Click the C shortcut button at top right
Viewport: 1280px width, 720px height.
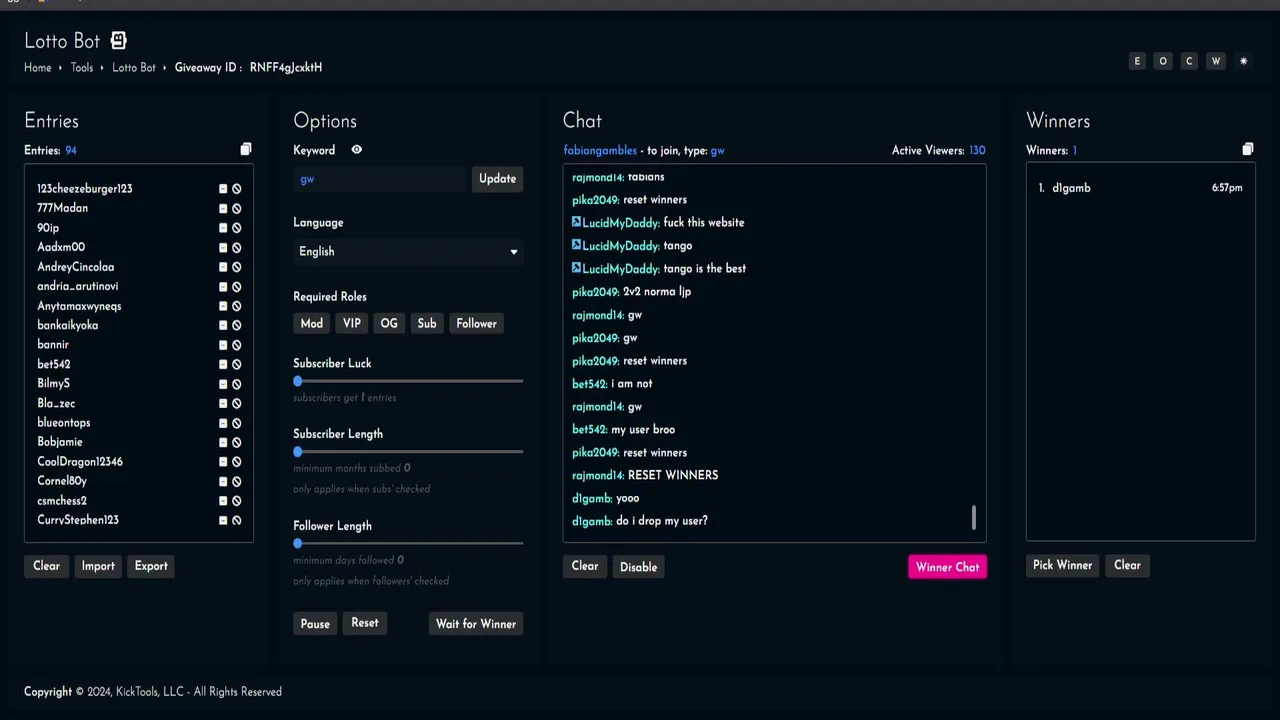click(x=1189, y=61)
